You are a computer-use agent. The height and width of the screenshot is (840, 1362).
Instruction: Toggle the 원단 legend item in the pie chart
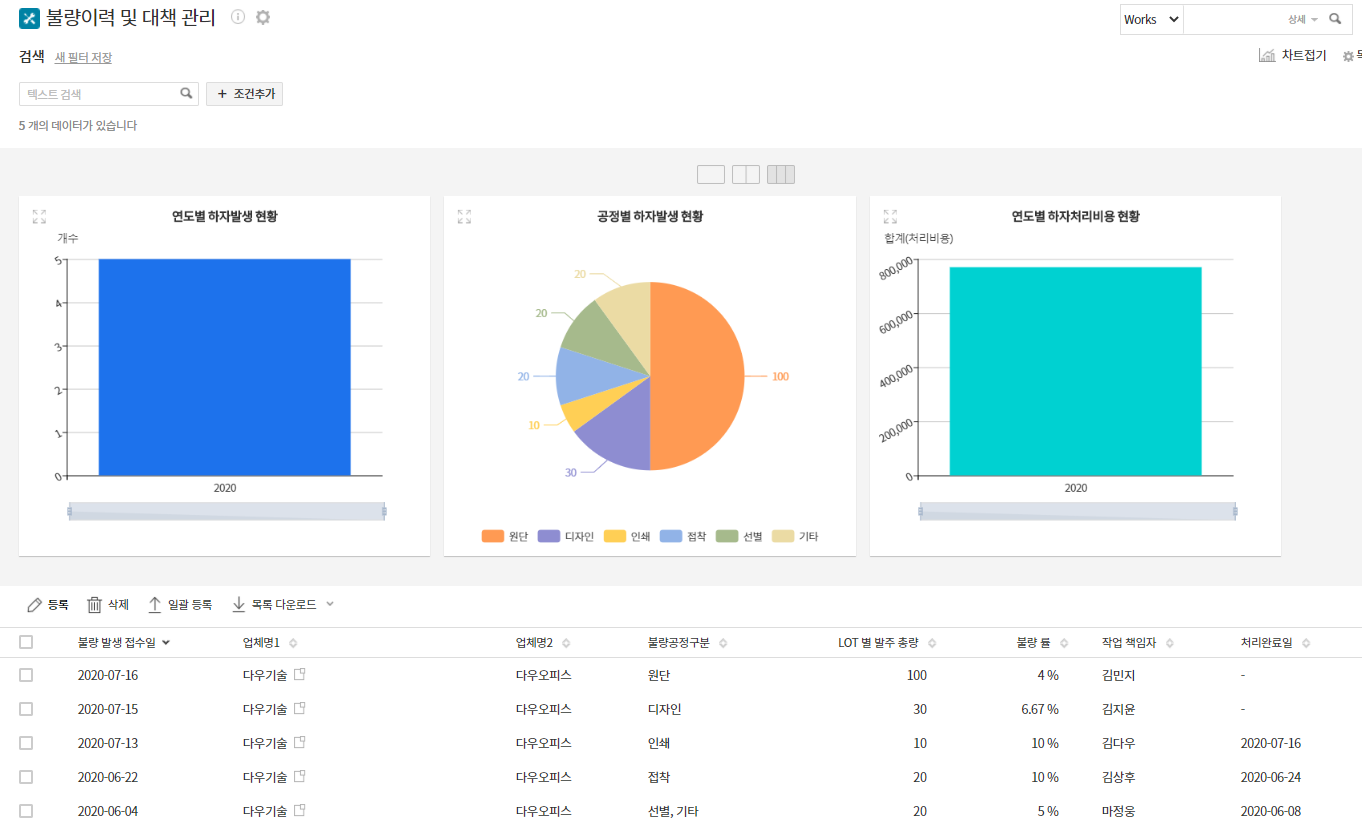coord(504,537)
